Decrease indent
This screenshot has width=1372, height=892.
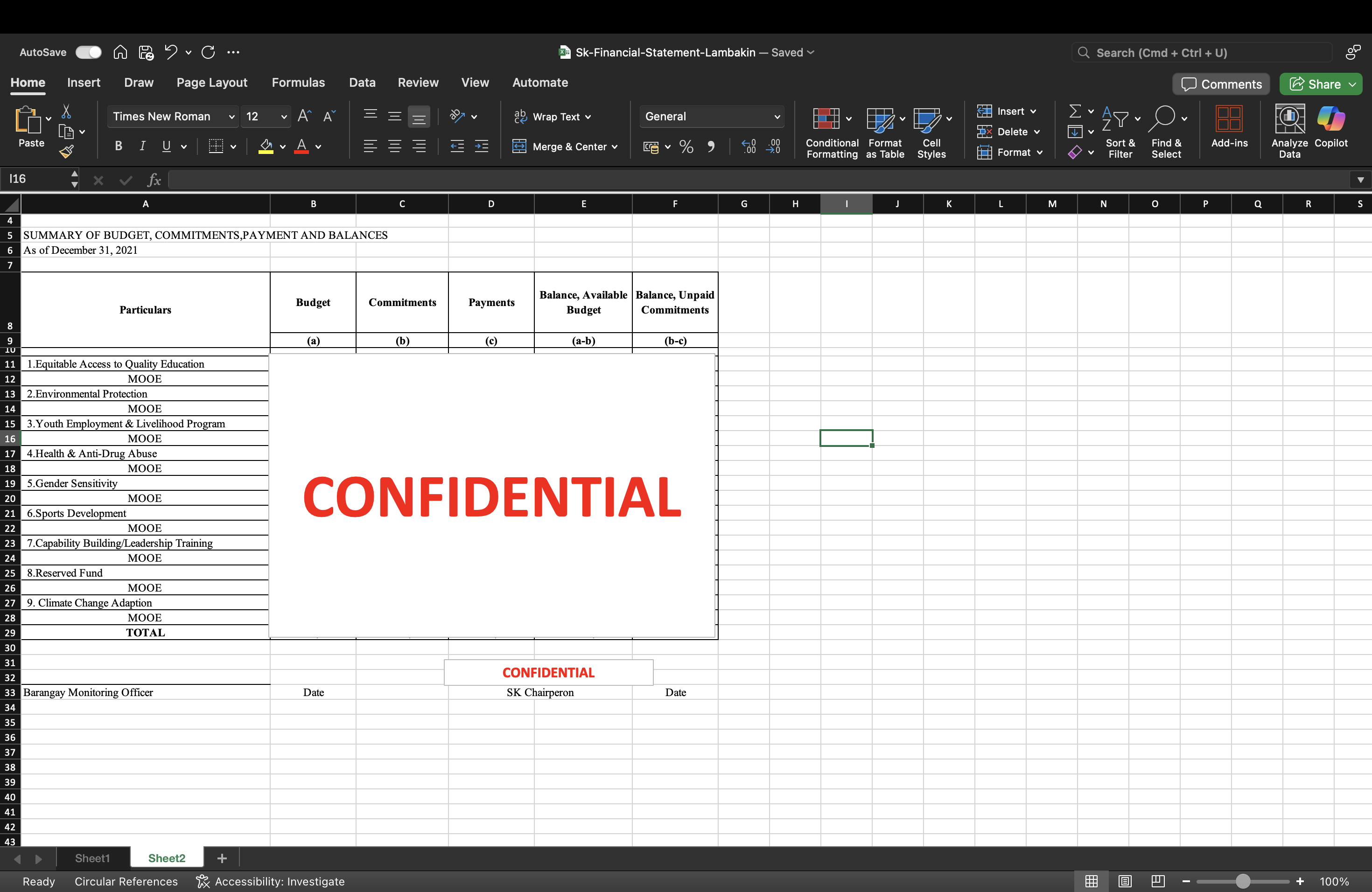(457, 146)
